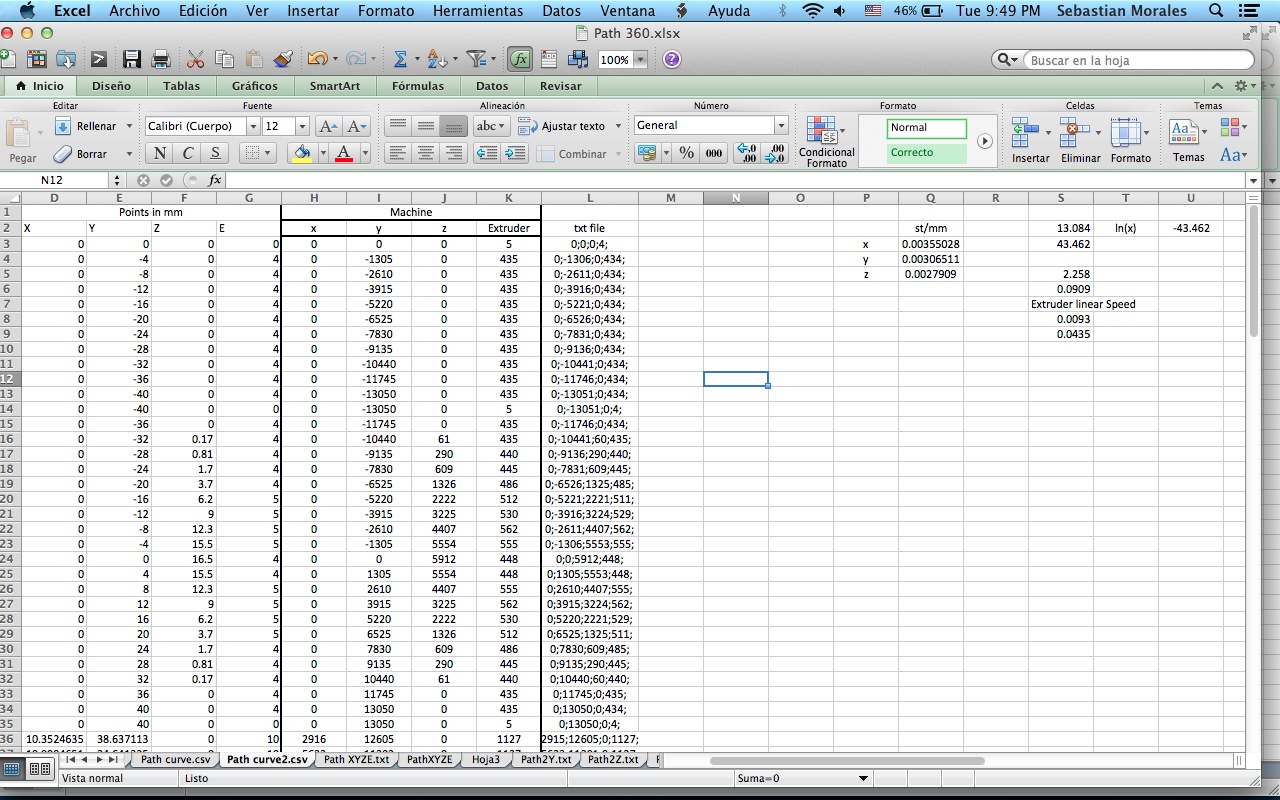Open the Herramientas menu
The width and height of the screenshot is (1280, 800).
click(x=478, y=11)
